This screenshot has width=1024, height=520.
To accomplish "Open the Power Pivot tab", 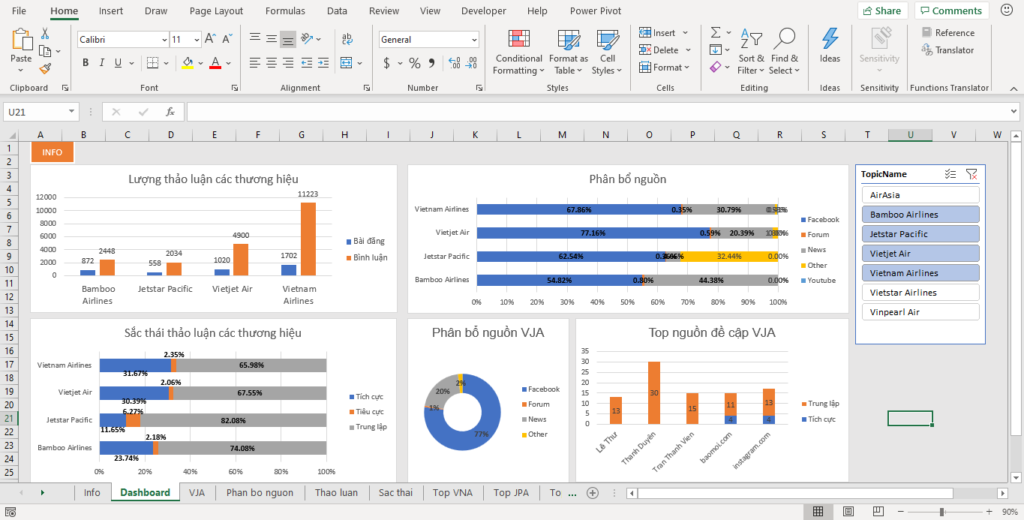I will pyautogui.click(x=596, y=11).
